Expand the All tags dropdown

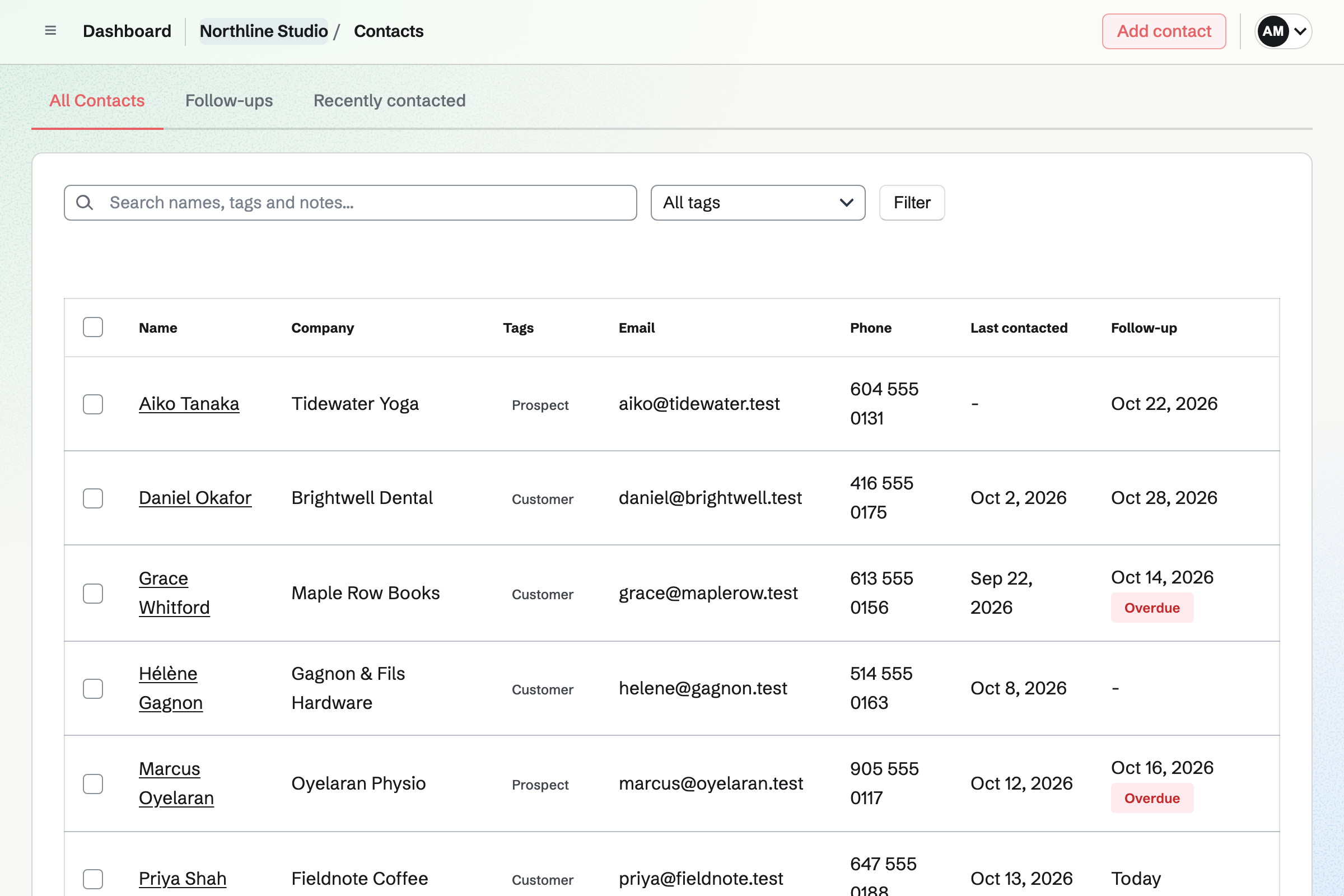(x=758, y=202)
